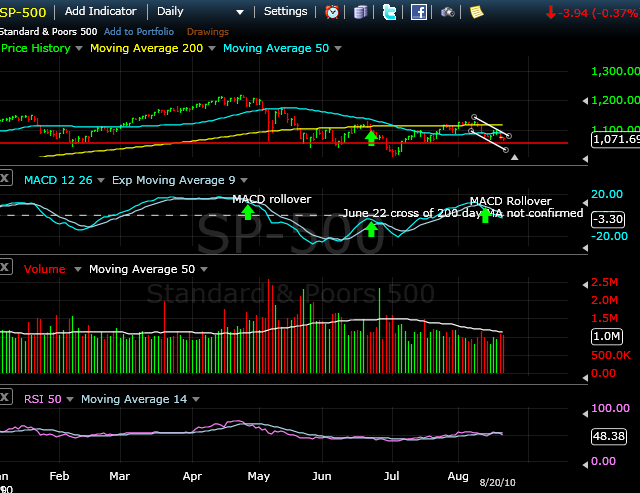
Task: Open the MACD 12 26 dropdown
Action: point(101,178)
